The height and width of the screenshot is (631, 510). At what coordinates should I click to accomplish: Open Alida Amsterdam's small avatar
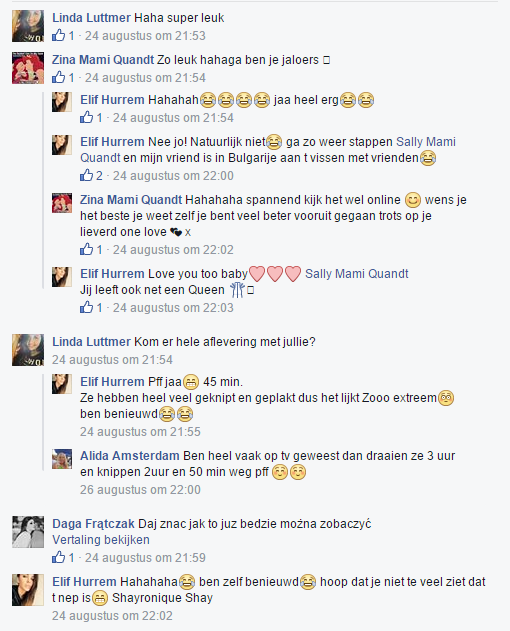coord(62,459)
